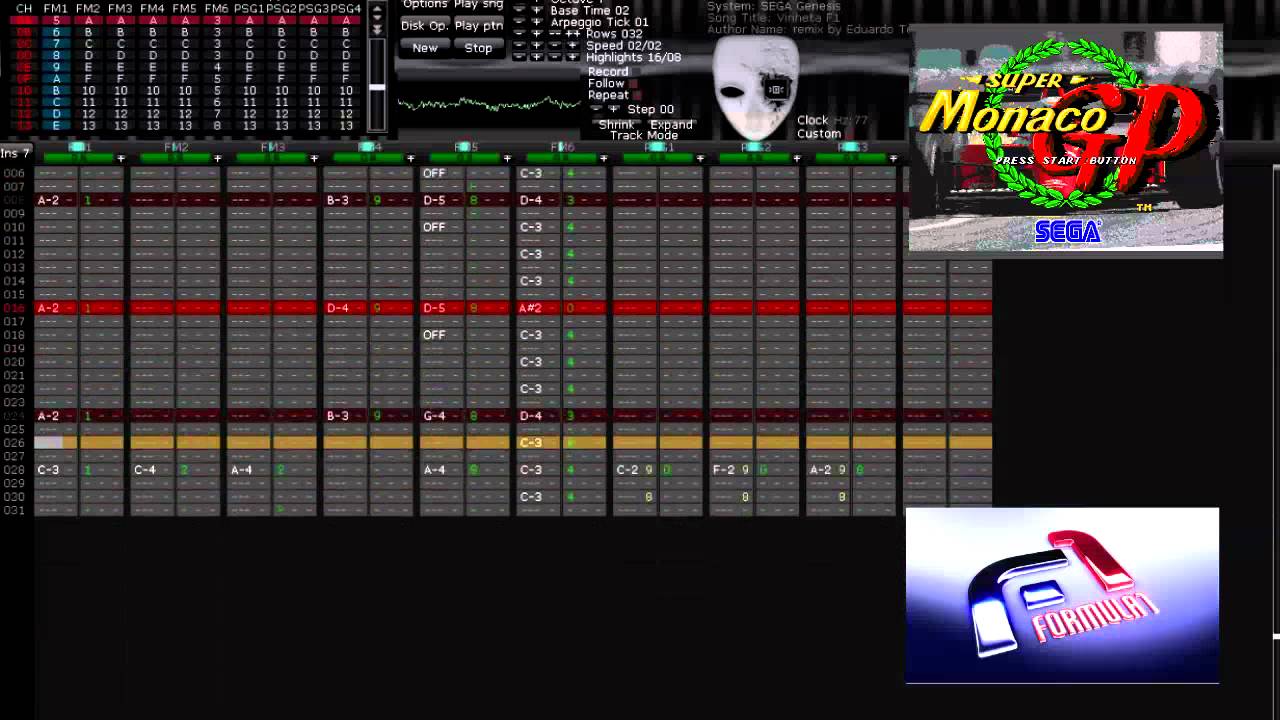Expand PSG1 channel with its plus sign
This screenshot has height=720, width=1280.
coord(700,158)
